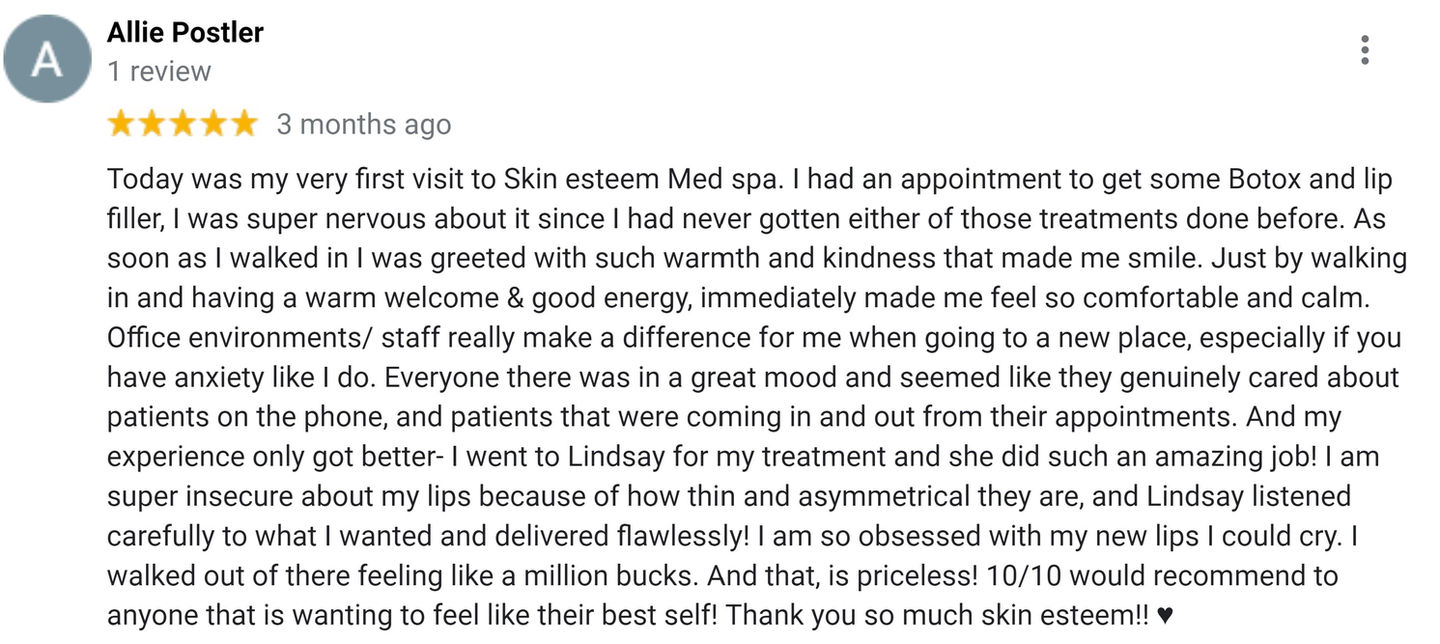Click the fourth gold rating star
The height and width of the screenshot is (644, 1440).
214,124
